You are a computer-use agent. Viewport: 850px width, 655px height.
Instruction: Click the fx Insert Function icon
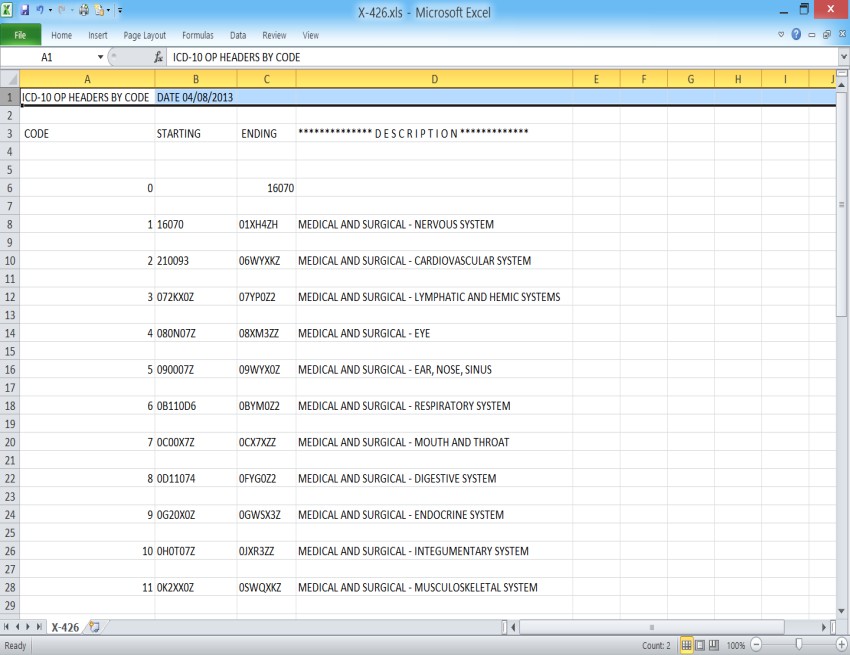(158, 57)
